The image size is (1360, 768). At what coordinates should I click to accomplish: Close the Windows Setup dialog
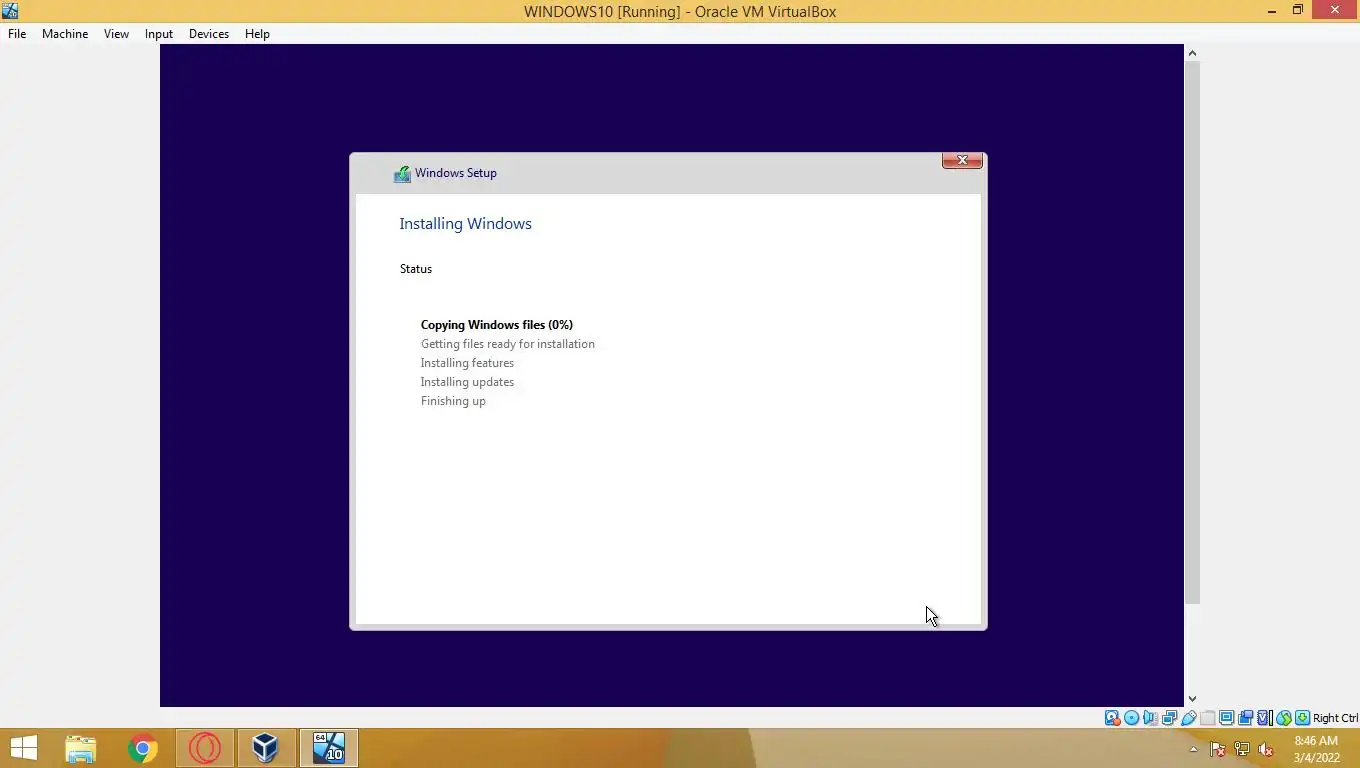(962, 160)
